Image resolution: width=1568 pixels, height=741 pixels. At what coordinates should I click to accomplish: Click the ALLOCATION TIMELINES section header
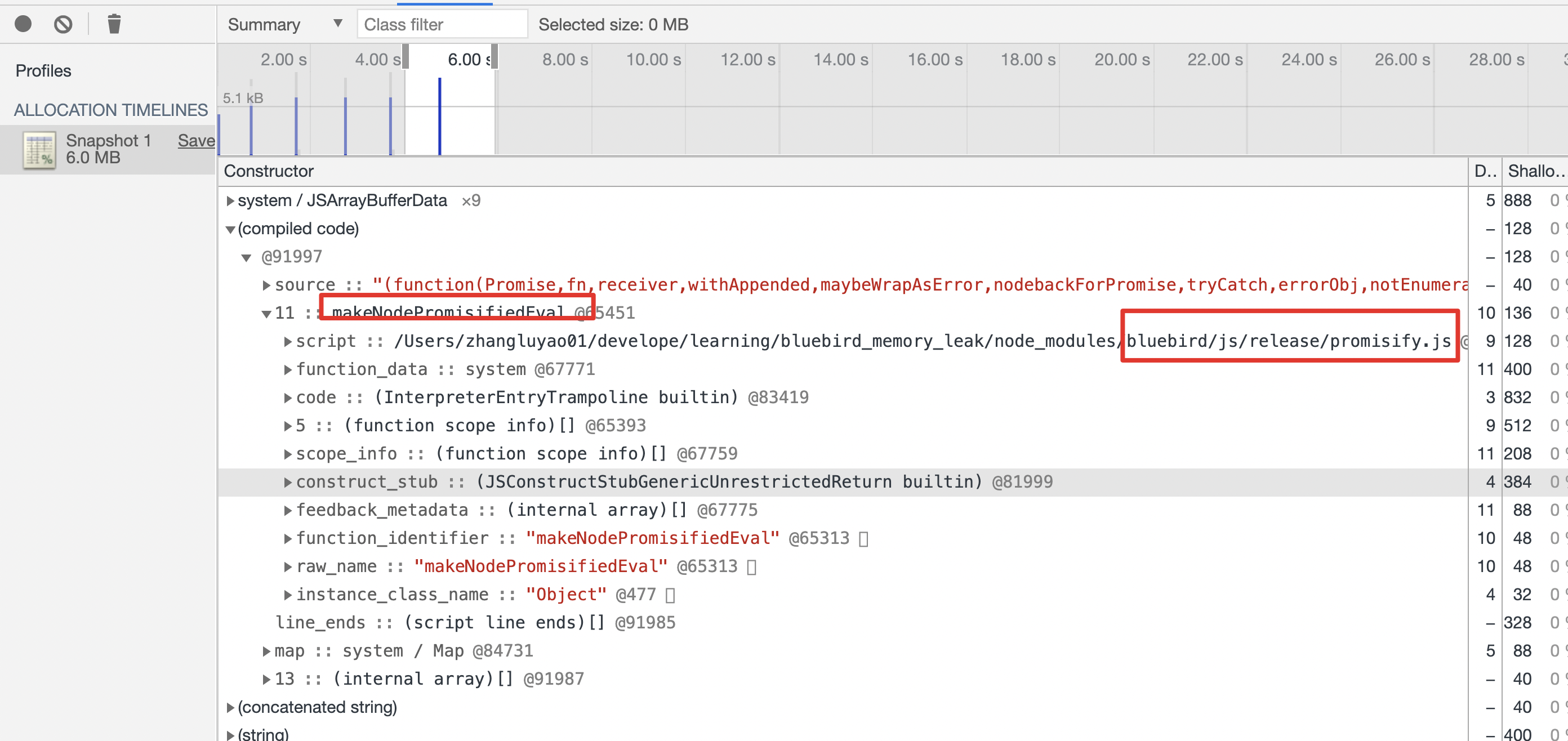click(x=112, y=110)
